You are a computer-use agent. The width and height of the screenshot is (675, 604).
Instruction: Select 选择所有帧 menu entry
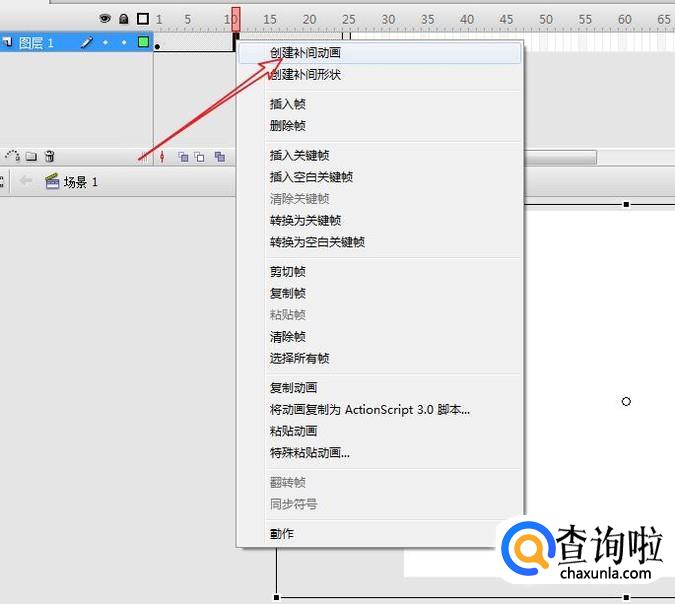380,358
